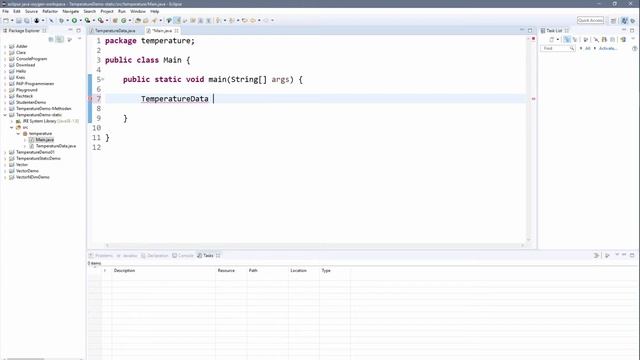
Task: Toggle Scheduled presentation in Task List
Action: click(x=575, y=39)
